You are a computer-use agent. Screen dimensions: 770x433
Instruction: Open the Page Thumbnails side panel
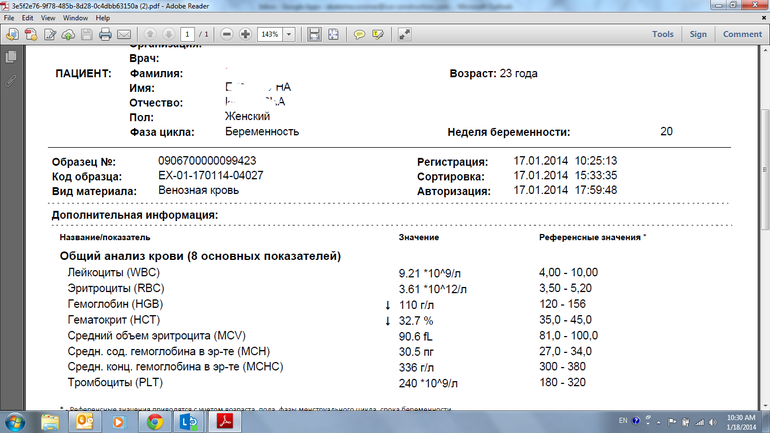[x=11, y=58]
